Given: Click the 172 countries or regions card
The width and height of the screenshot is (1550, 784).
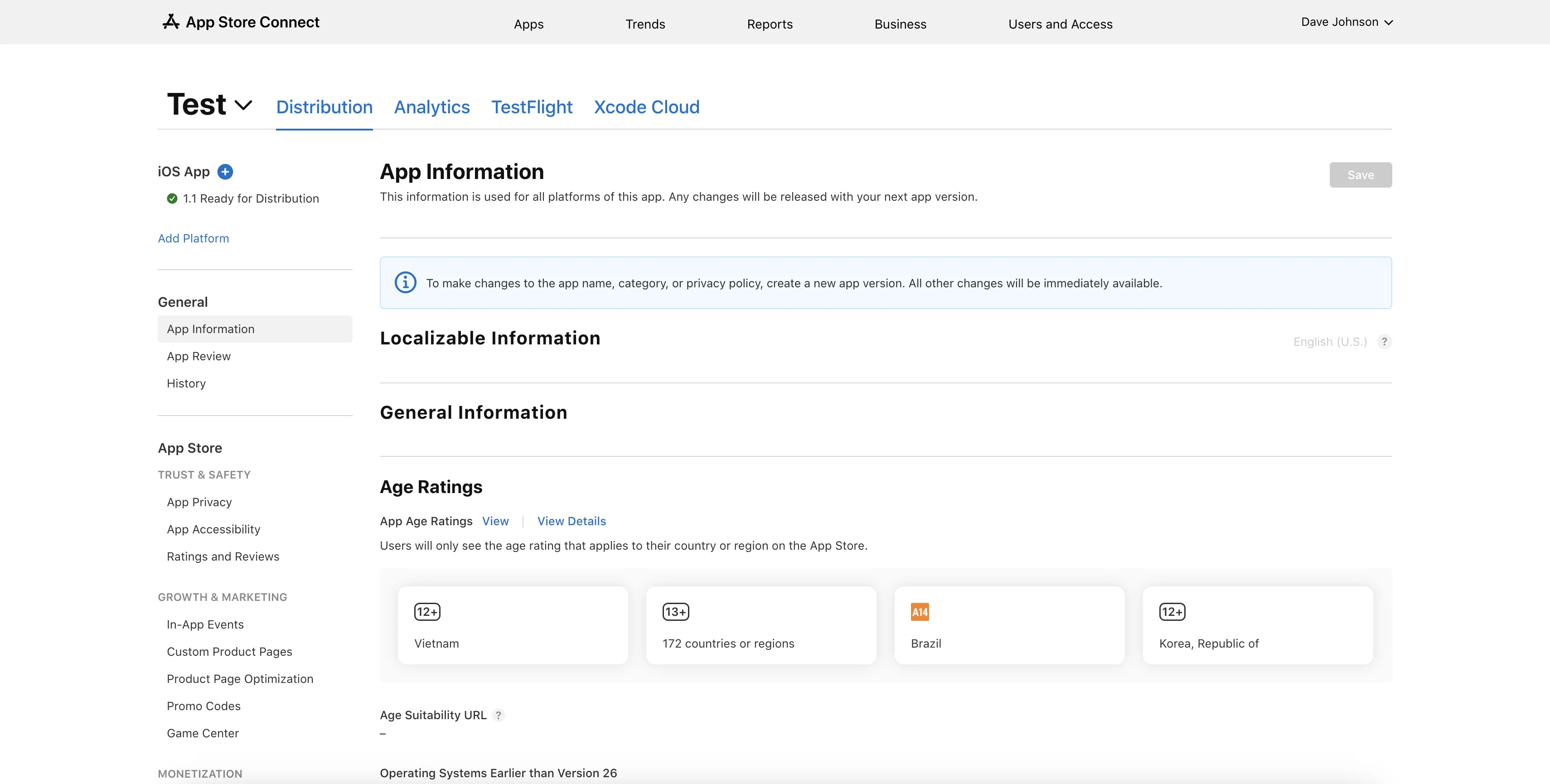Looking at the screenshot, I should pyautogui.click(x=761, y=625).
